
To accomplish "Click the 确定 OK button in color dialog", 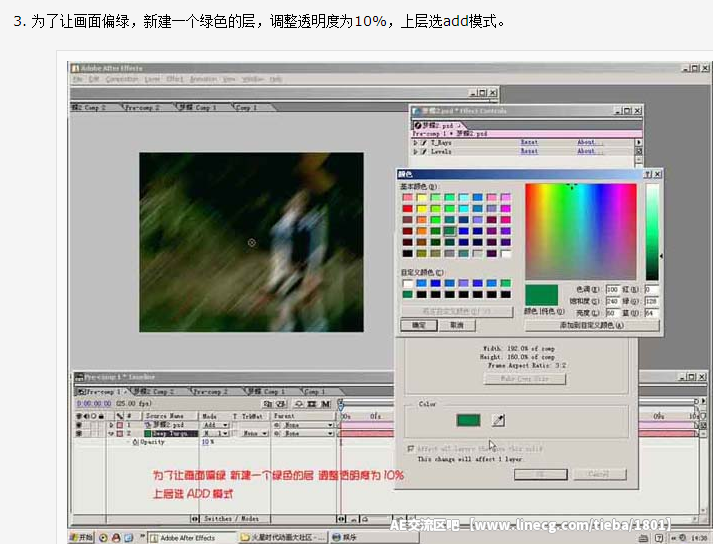I will pos(419,325).
